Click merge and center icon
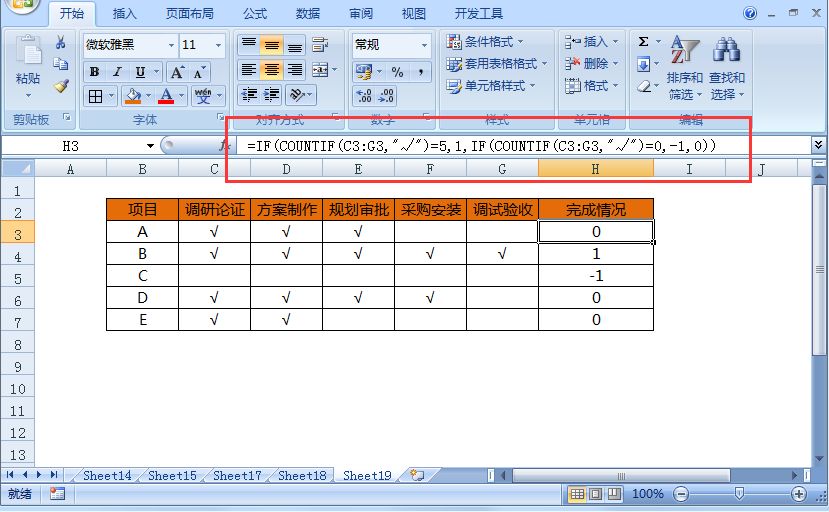This screenshot has height=512, width=829. [x=320, y=69]
